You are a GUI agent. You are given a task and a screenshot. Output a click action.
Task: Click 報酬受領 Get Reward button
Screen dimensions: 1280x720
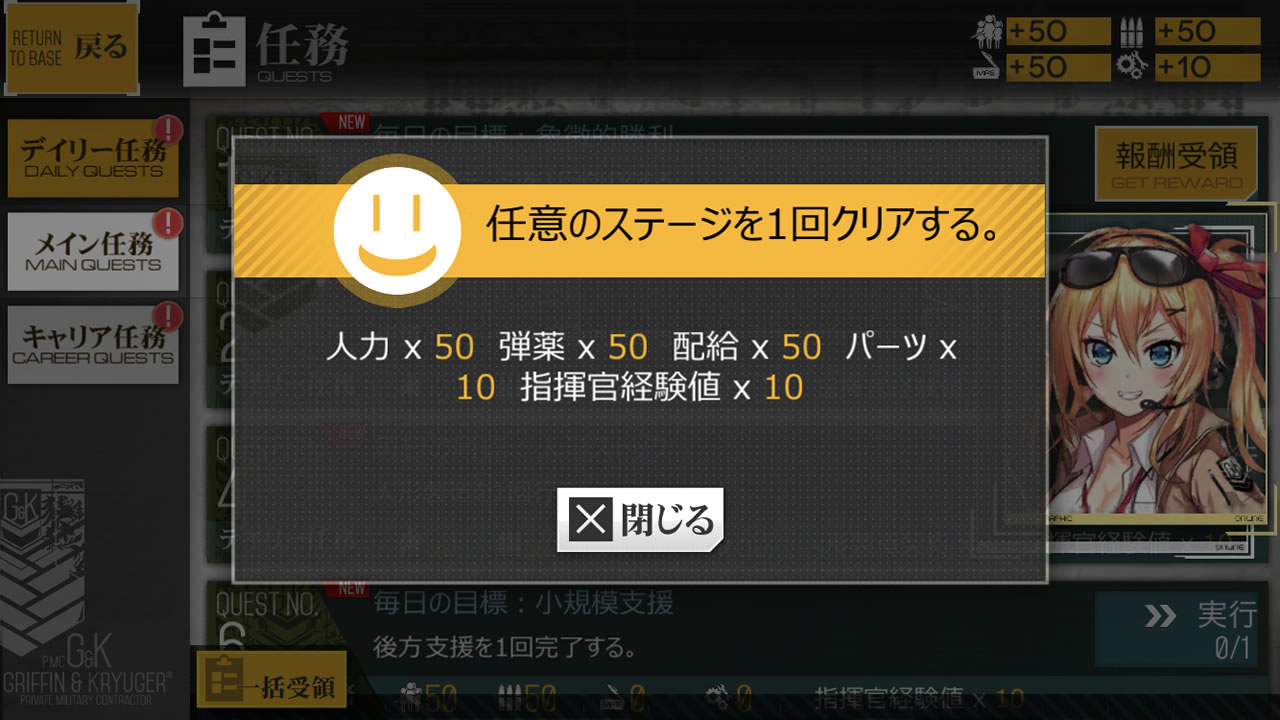coord(1176,164)
